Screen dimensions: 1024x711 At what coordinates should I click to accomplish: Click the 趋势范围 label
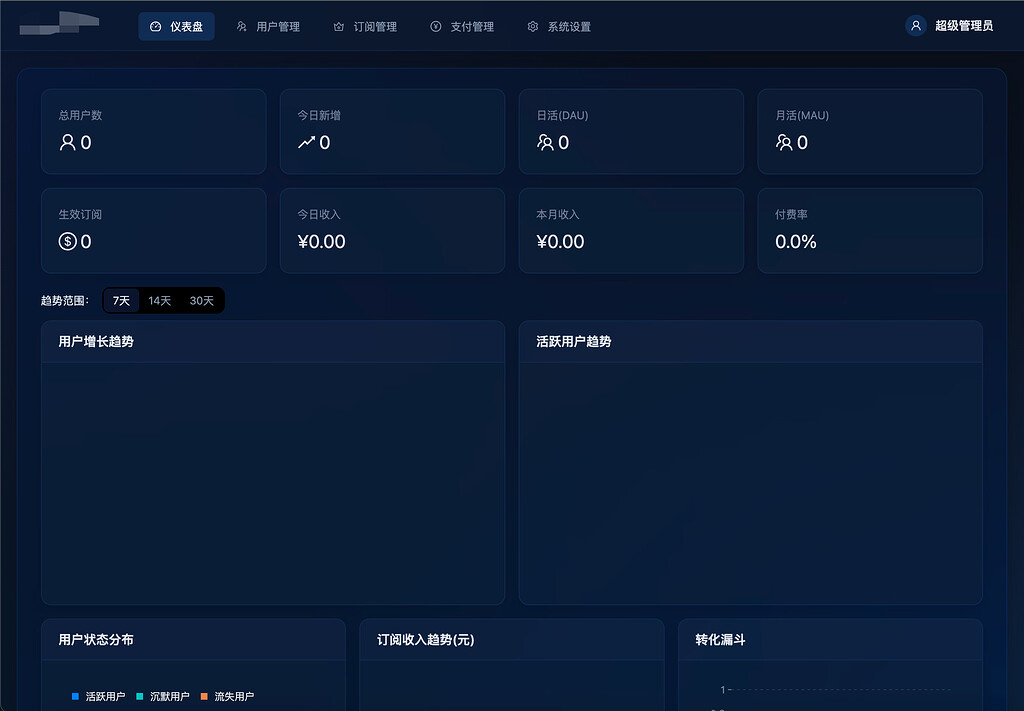[x=65, y=300]
